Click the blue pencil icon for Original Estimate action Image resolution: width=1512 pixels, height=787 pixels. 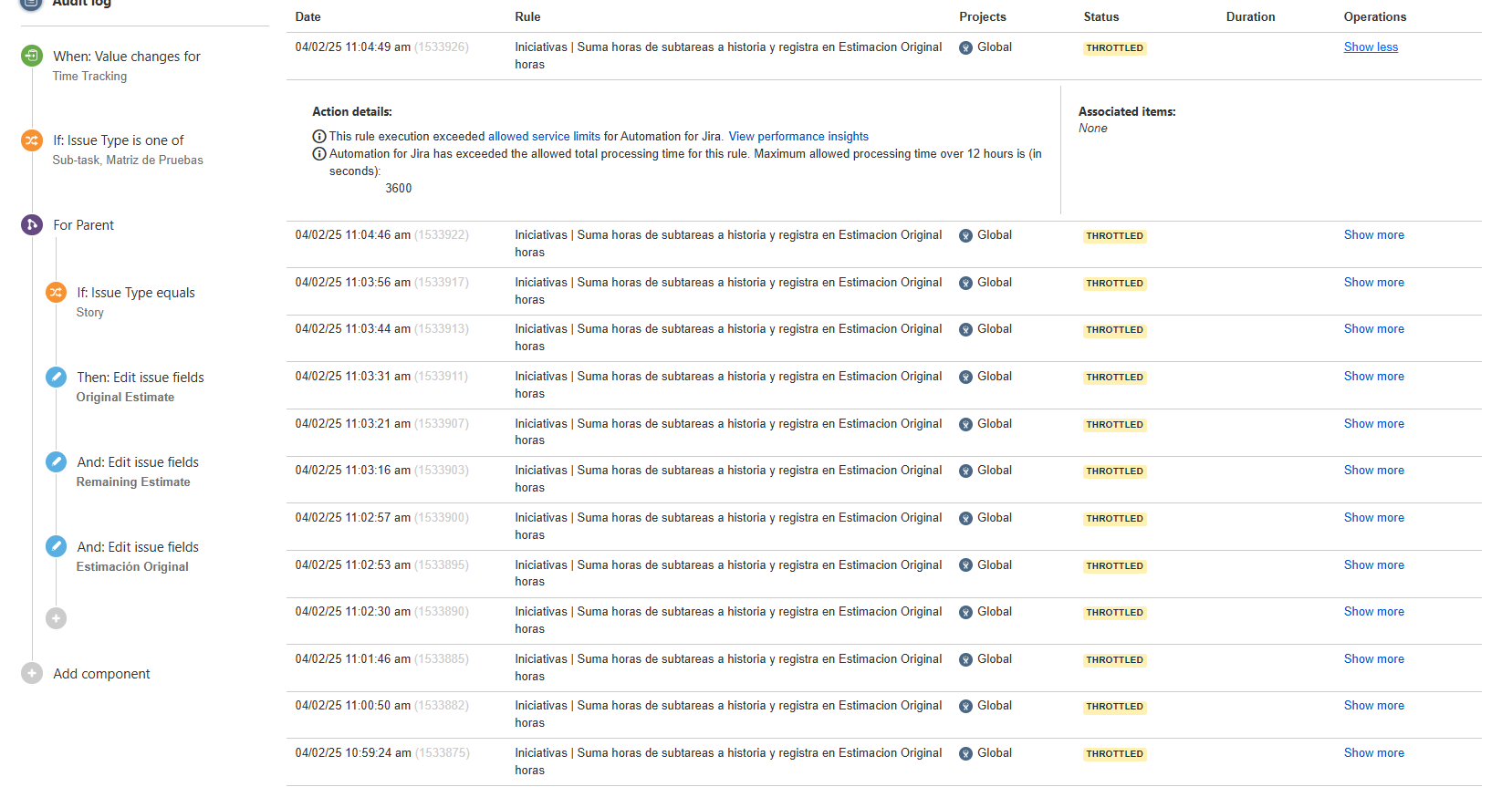point(56,377)
